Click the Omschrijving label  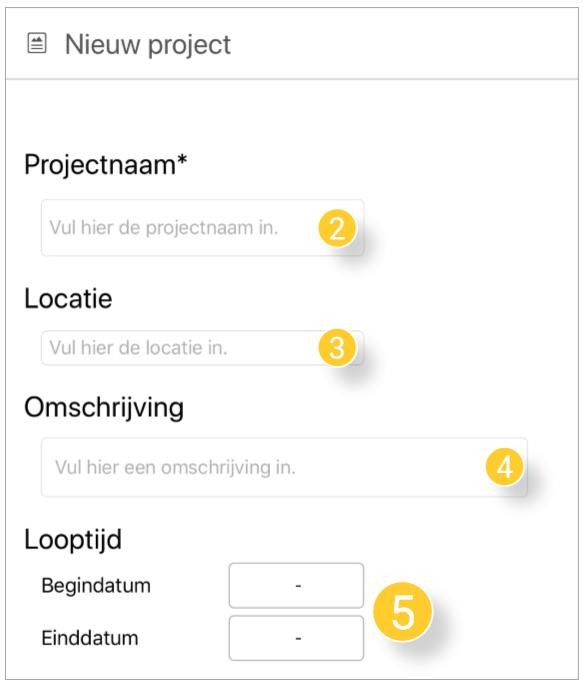[104, 408]
